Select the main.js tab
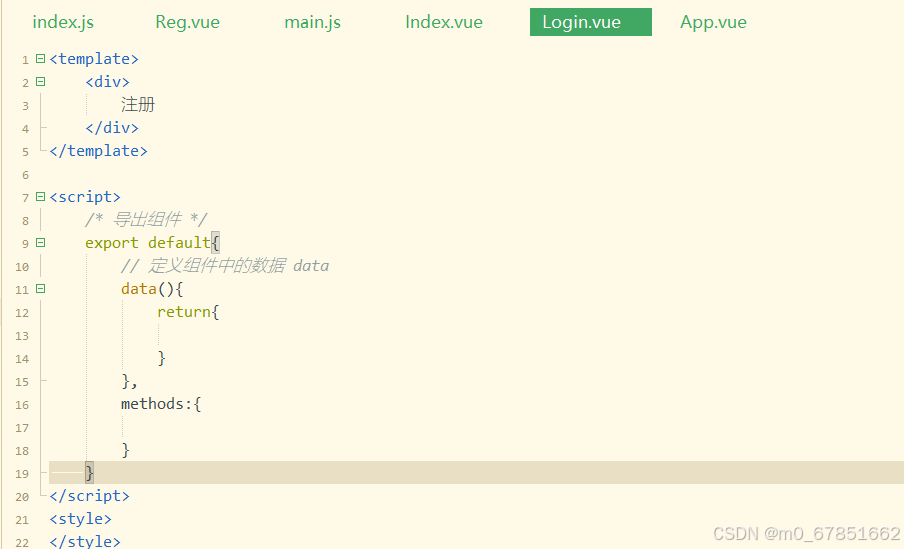Image resolution: width=904 pixels, height=549 pixels. click(312, 22)
